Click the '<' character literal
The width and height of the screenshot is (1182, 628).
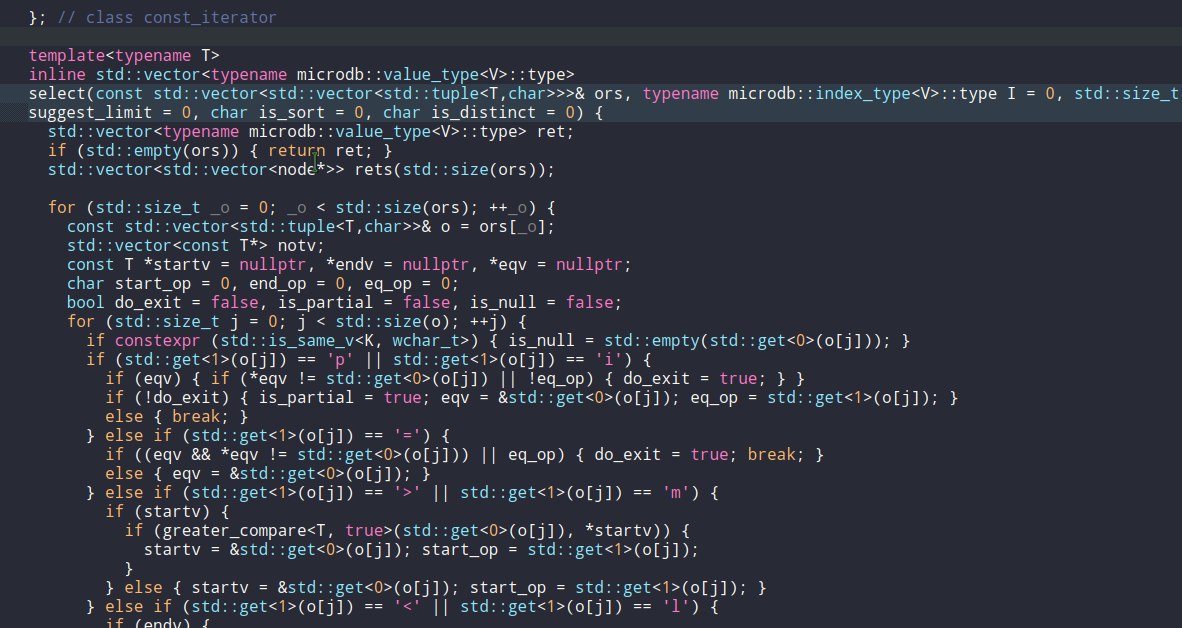[407, 606]
